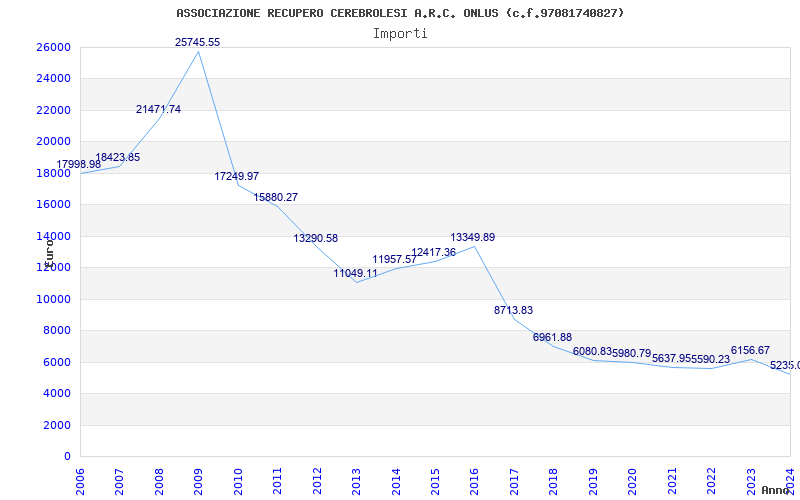
Task: Click x-axis year 2012
Action: [317, 481]
